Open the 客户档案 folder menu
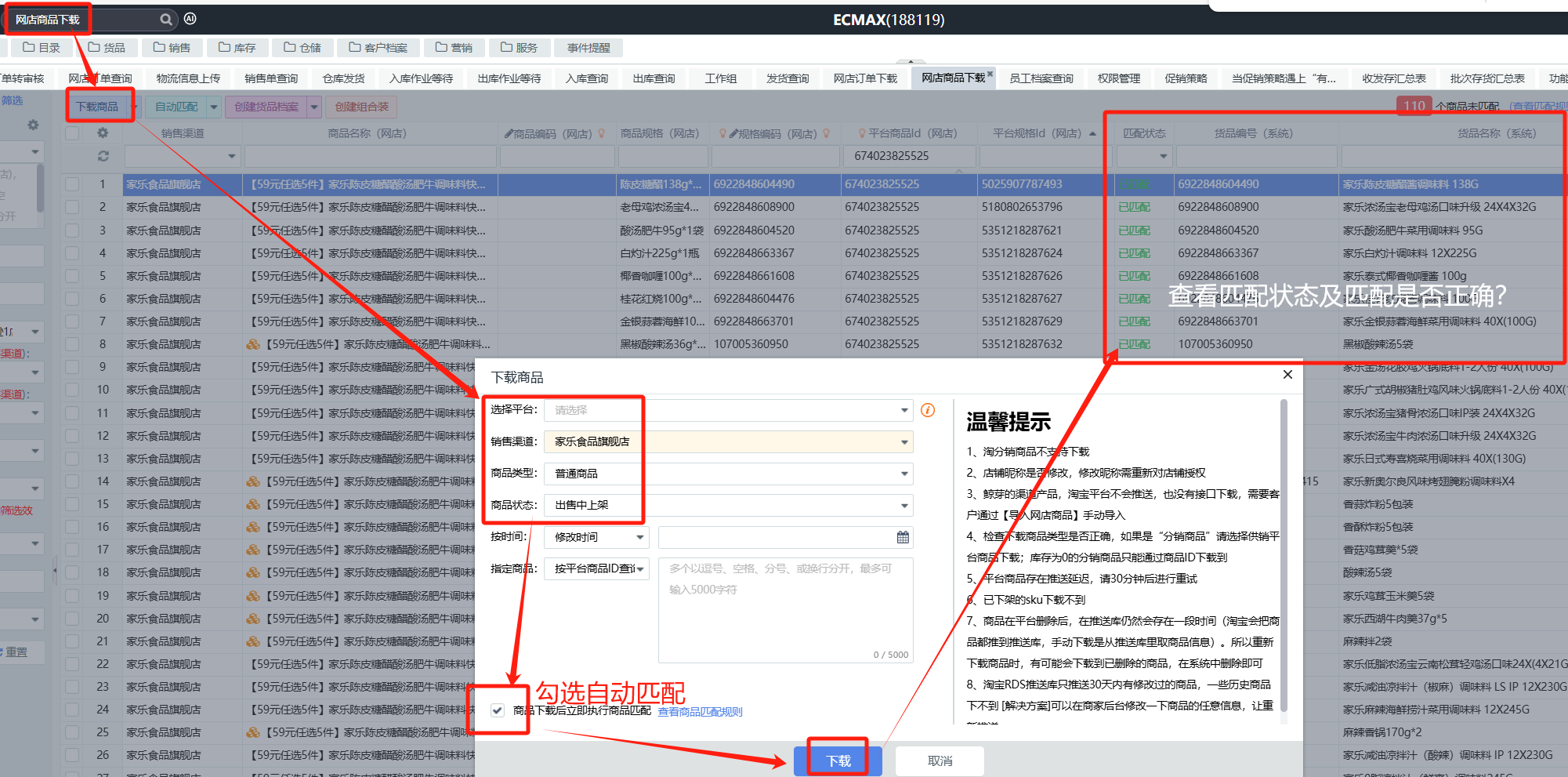The image size is (1568, 777). (378, 48)
